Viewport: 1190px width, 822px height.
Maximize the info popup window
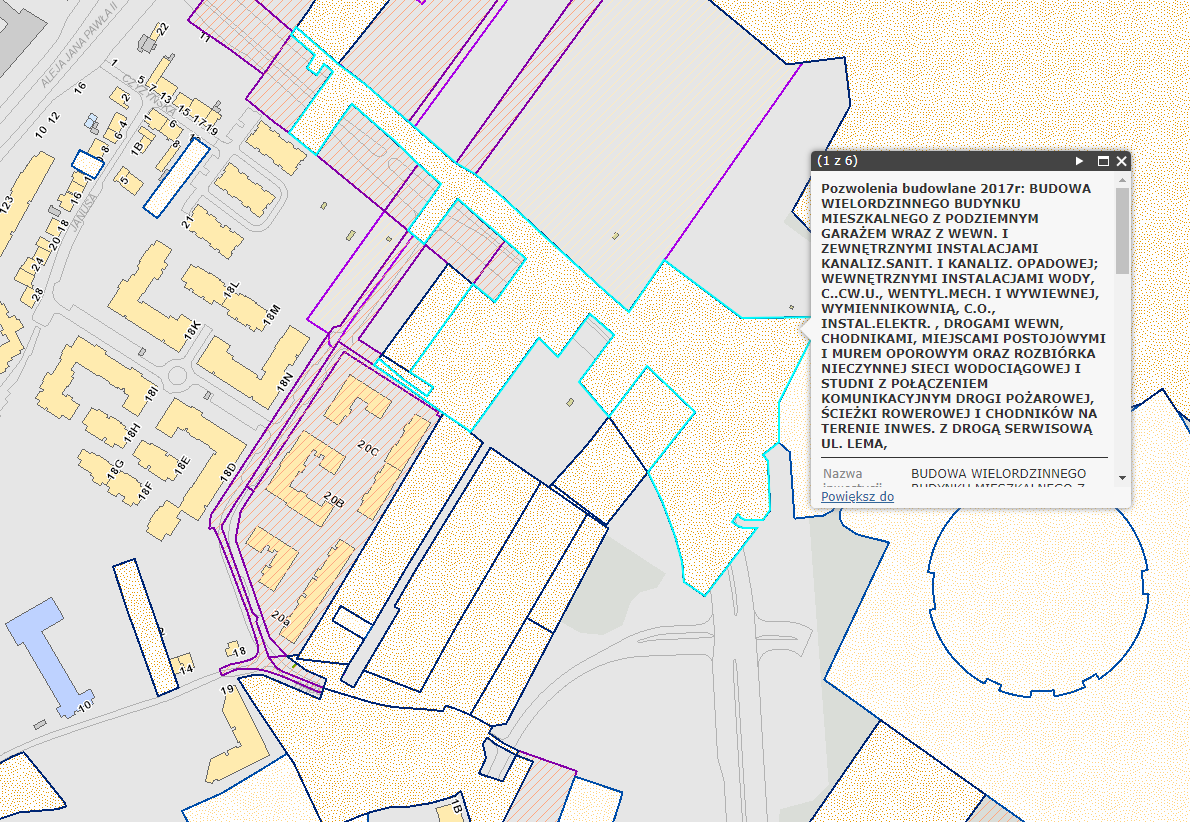click(x=1104, y=161)
